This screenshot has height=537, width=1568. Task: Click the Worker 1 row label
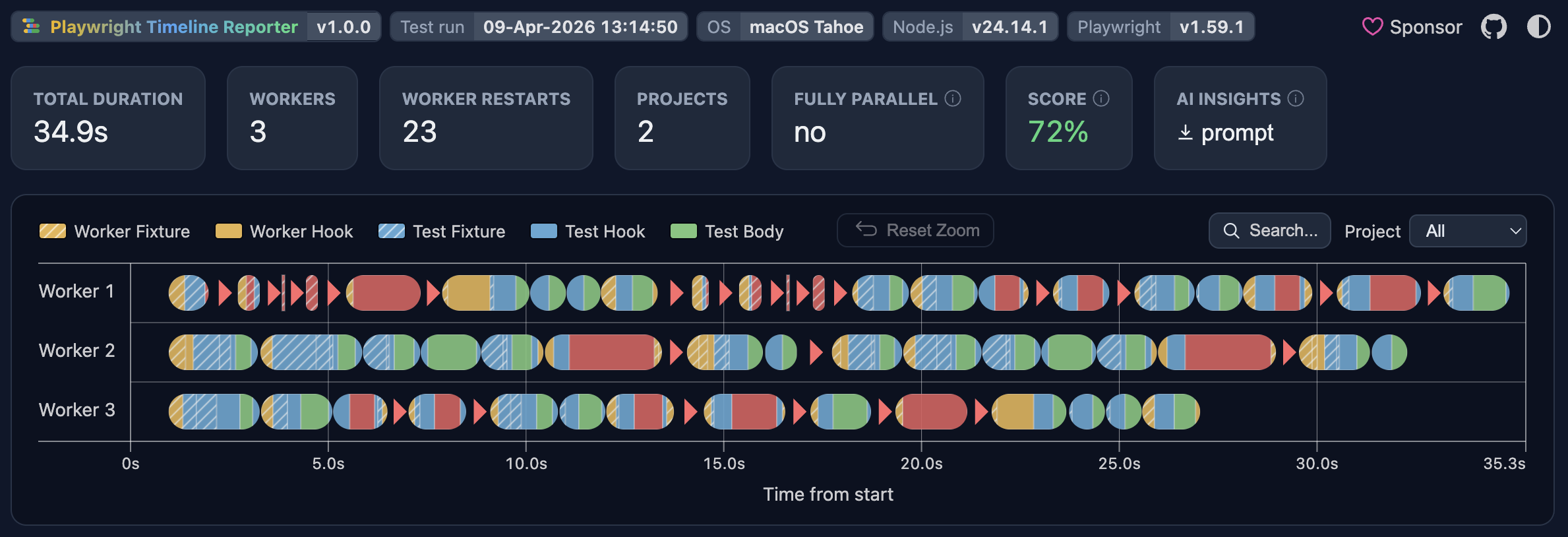coord(76,291)
